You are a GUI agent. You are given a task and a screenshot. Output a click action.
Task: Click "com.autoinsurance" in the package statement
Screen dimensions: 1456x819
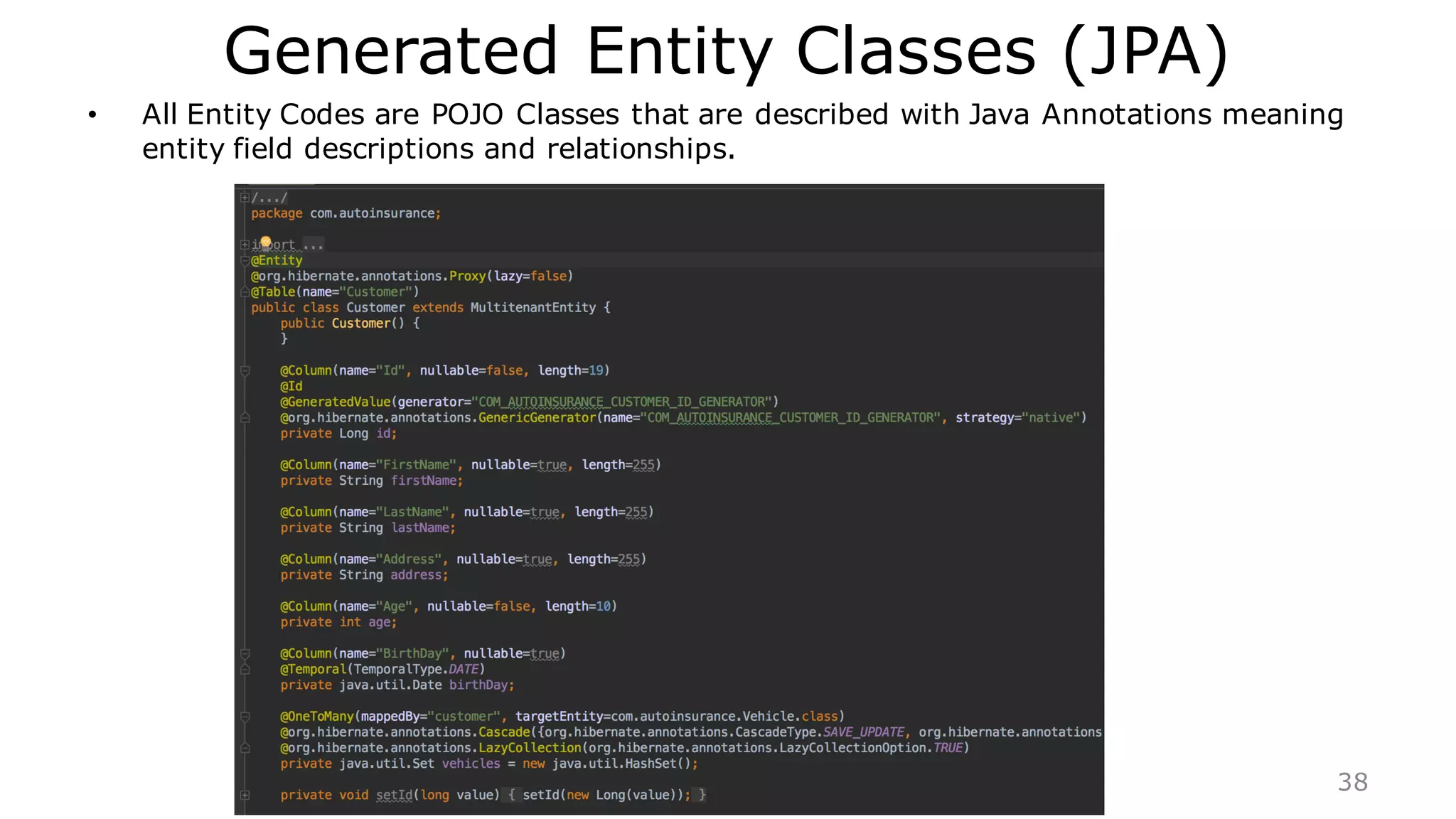tap(373, 213)
